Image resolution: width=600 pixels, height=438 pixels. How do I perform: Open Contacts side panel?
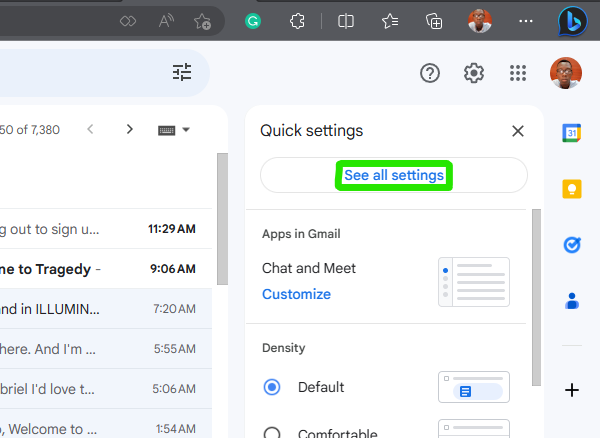click(x=572, y=301)
